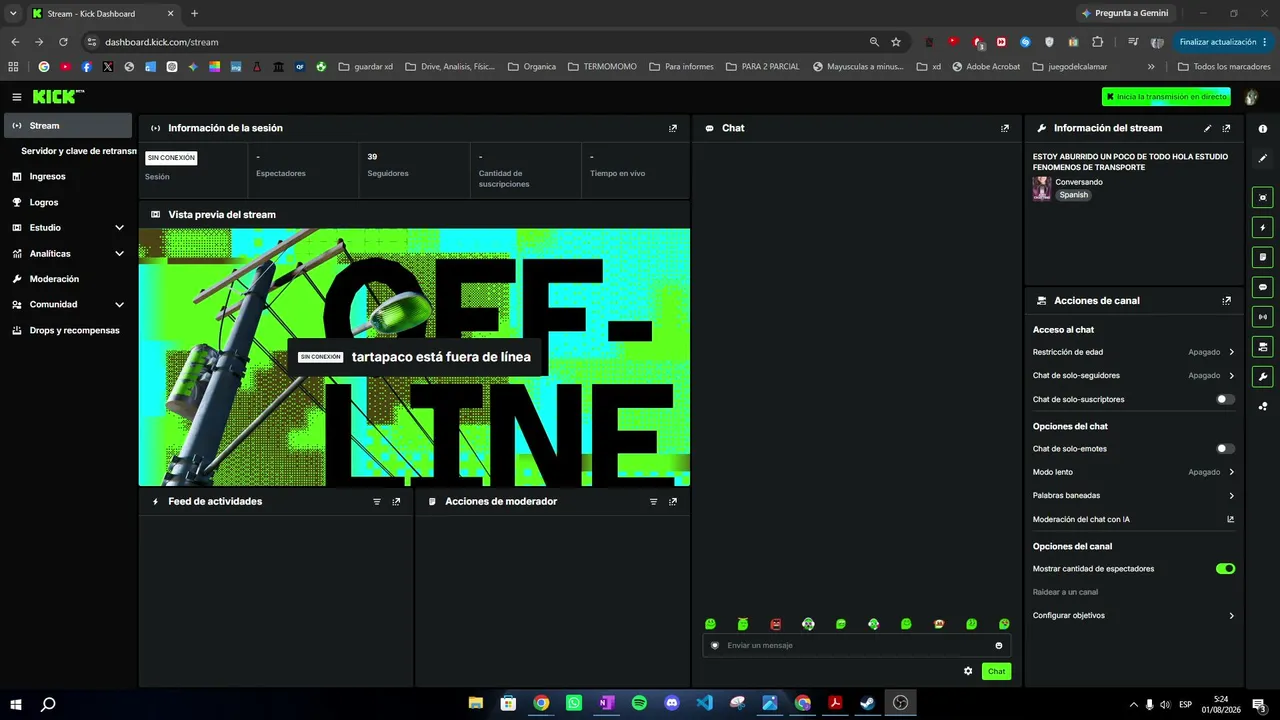This screenshot has width=1280, height=720.
Task: Toggle Chat de solo-emotes switch
Action: pos(1225,449)
